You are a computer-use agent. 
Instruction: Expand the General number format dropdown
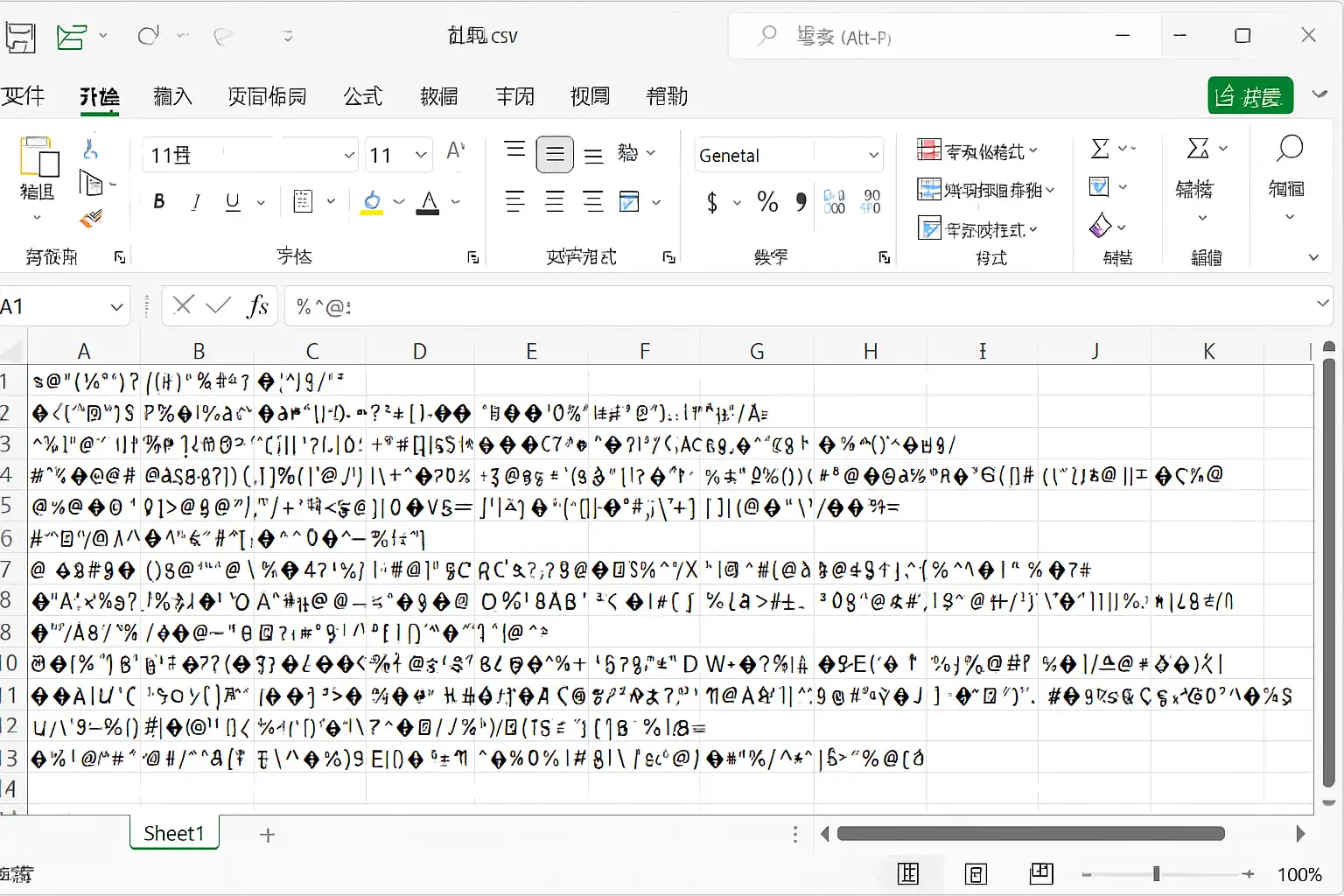pos(873,156)
